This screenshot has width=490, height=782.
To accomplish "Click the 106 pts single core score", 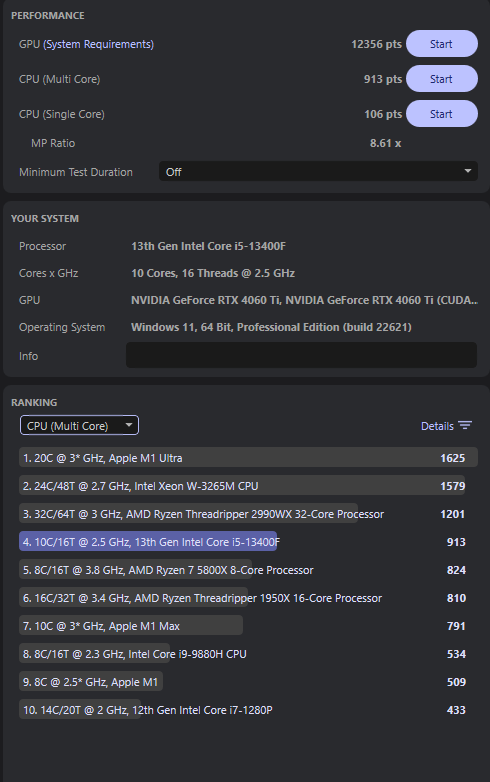I will [x=383, y=114].
